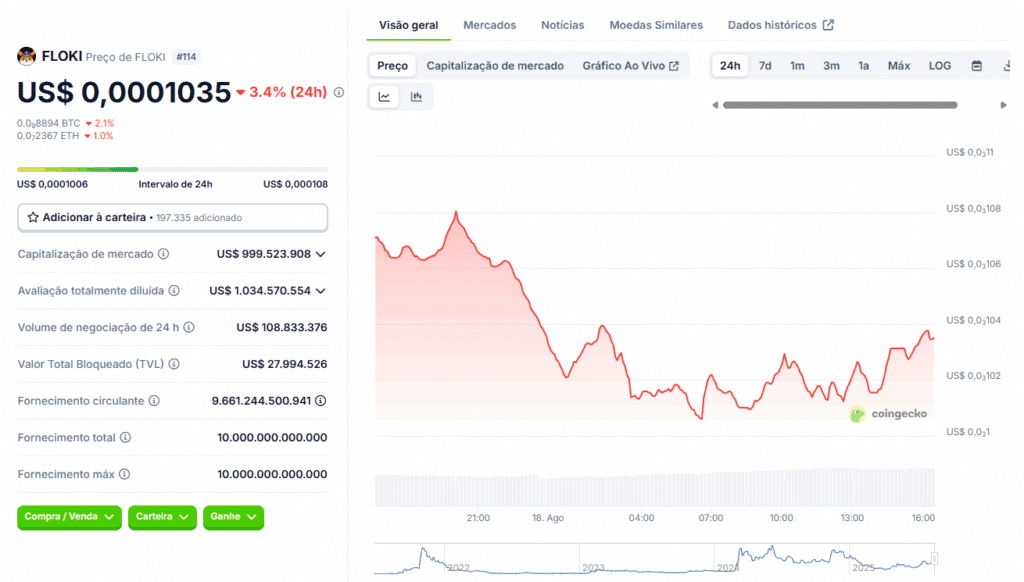Click the Intervalo de 24h label
This screenshot has height=582, width=1024.
point(175,184)
